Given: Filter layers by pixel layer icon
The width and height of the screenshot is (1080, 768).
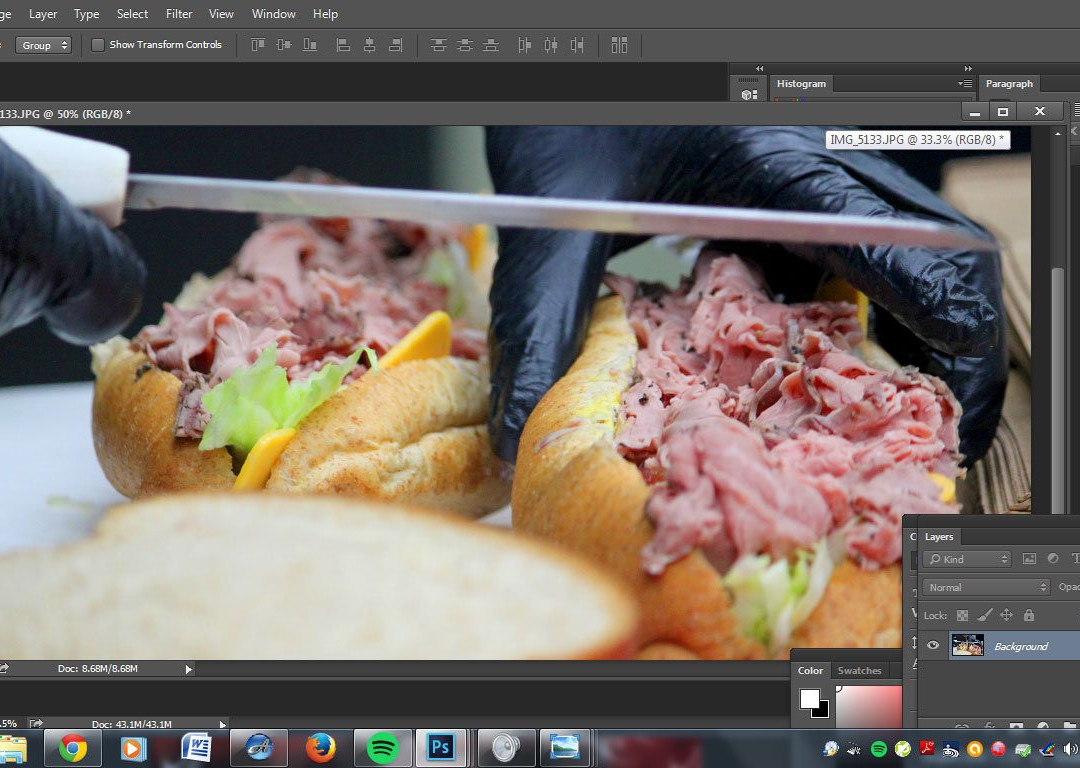Looking at the screenshot, I should [x=1029, y=559].
